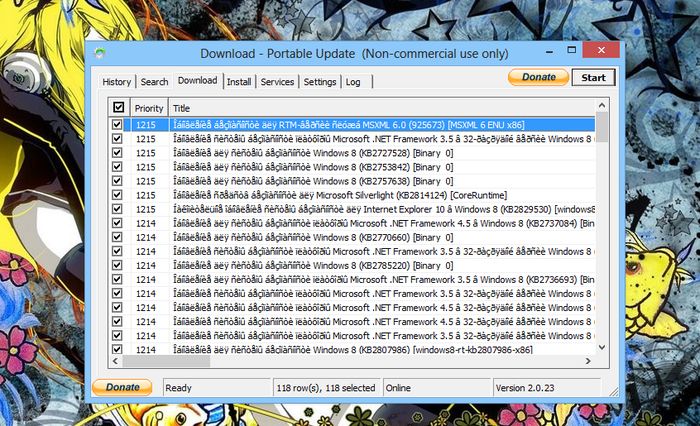
Task: Close the Portable Update window
Action: click(597, 50)
